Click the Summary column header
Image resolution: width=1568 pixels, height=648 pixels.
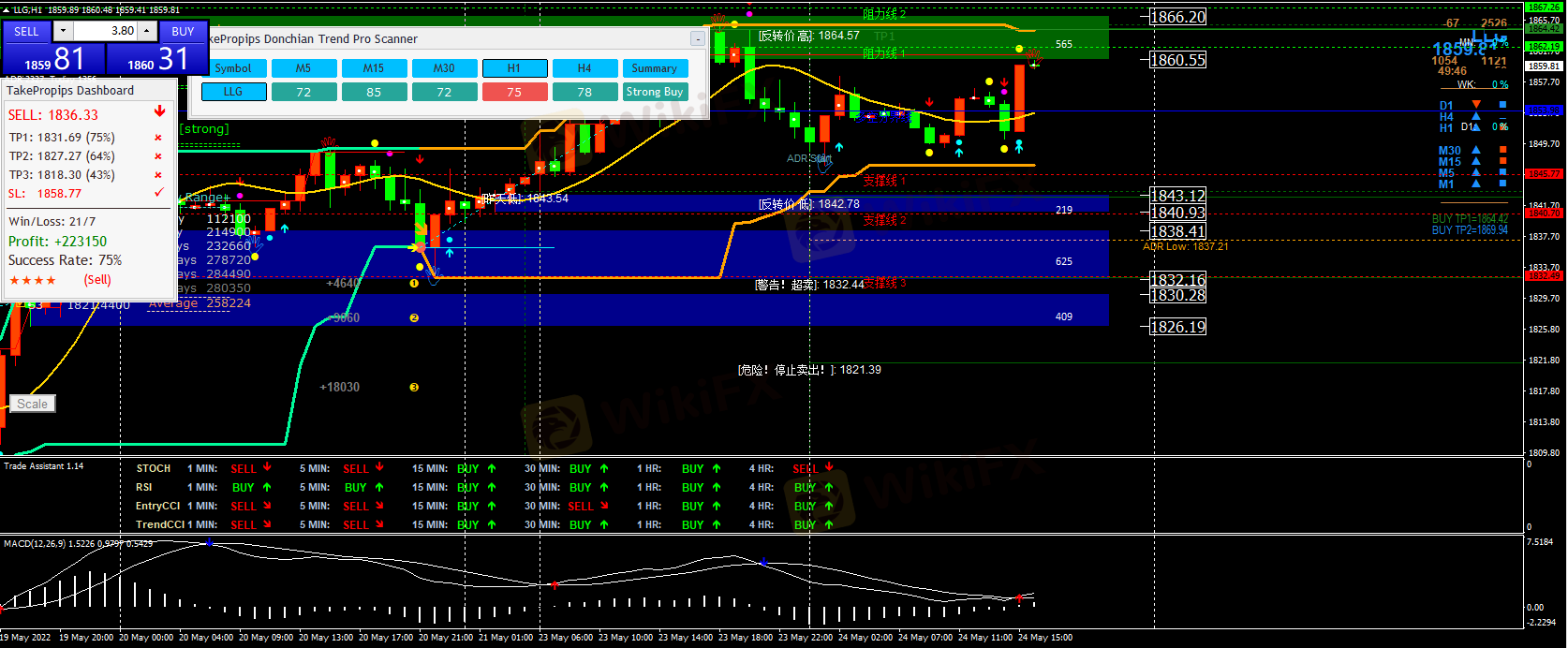point(655,68)
